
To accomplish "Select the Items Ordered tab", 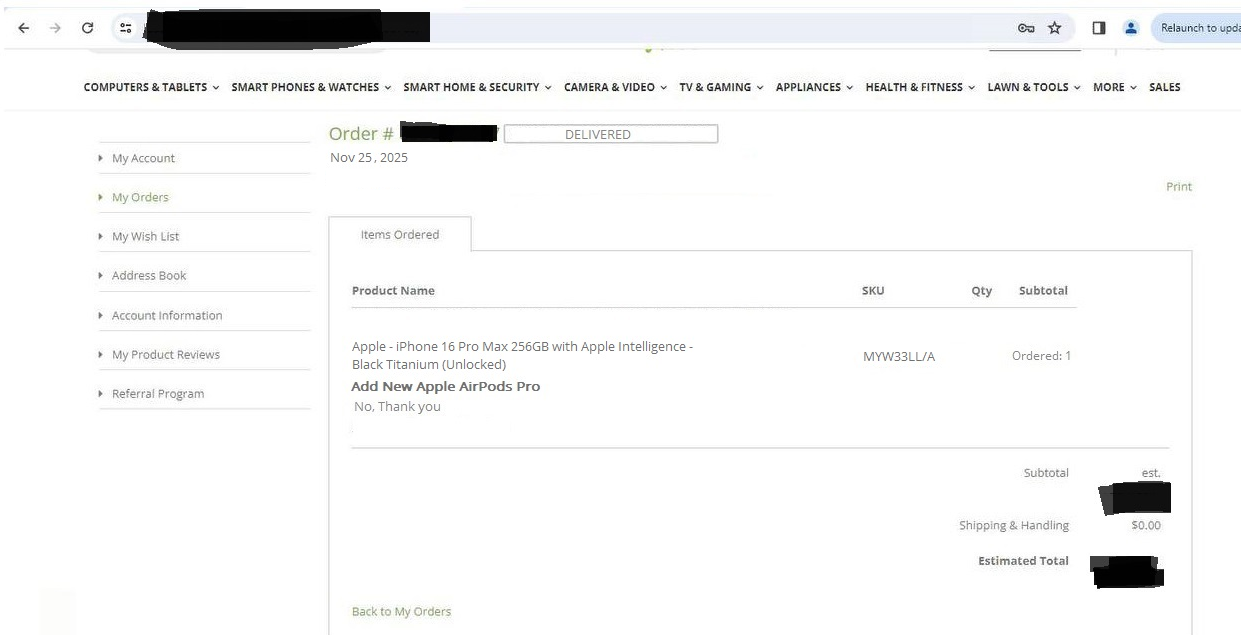I will point(400,235).
